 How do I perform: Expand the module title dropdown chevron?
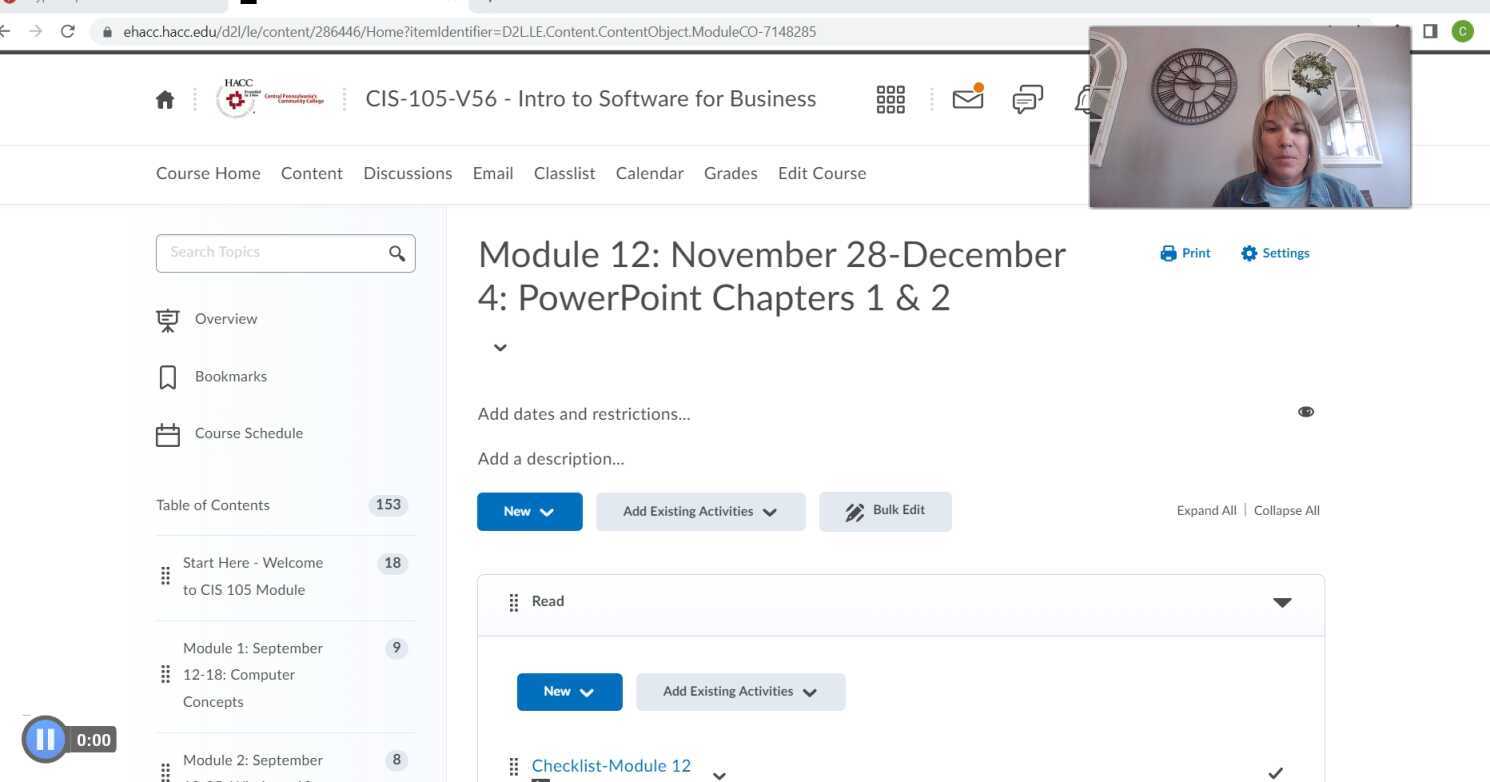click(500, 348)
